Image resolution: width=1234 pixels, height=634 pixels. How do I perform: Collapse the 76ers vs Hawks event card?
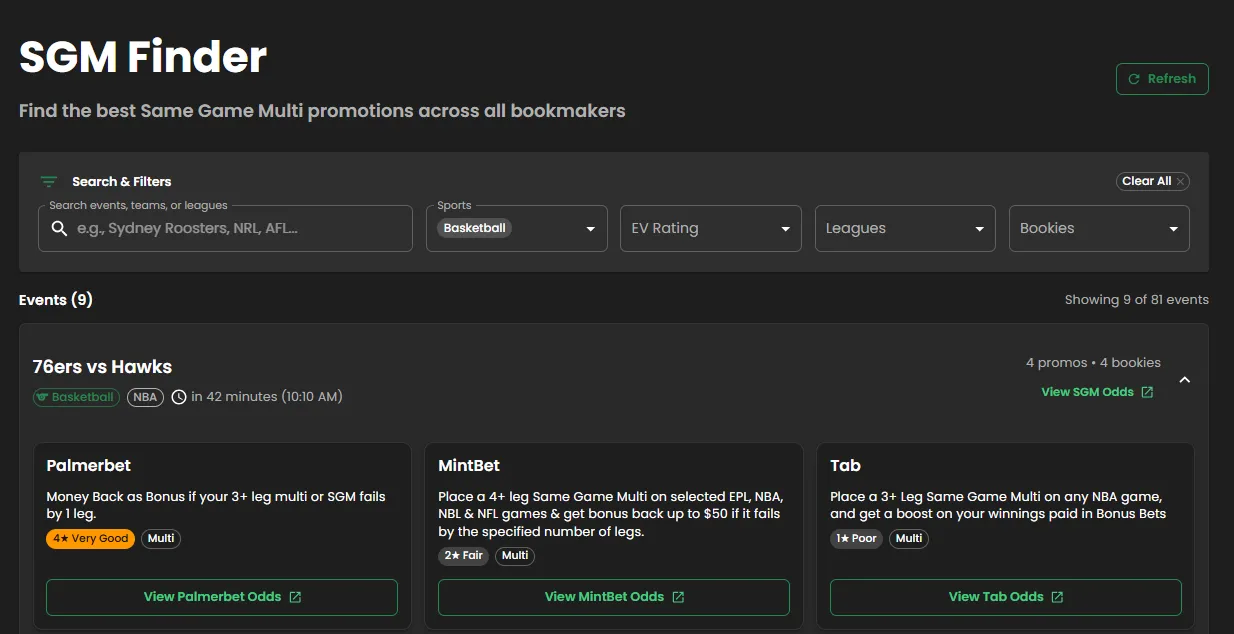[x=1184, y=380]
